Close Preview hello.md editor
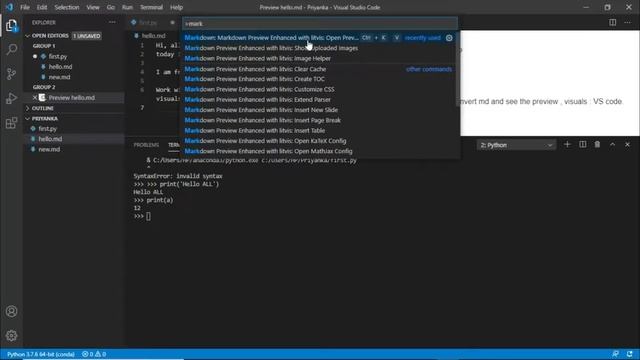Viewport: 640px width, 360px height. (35, 98)
